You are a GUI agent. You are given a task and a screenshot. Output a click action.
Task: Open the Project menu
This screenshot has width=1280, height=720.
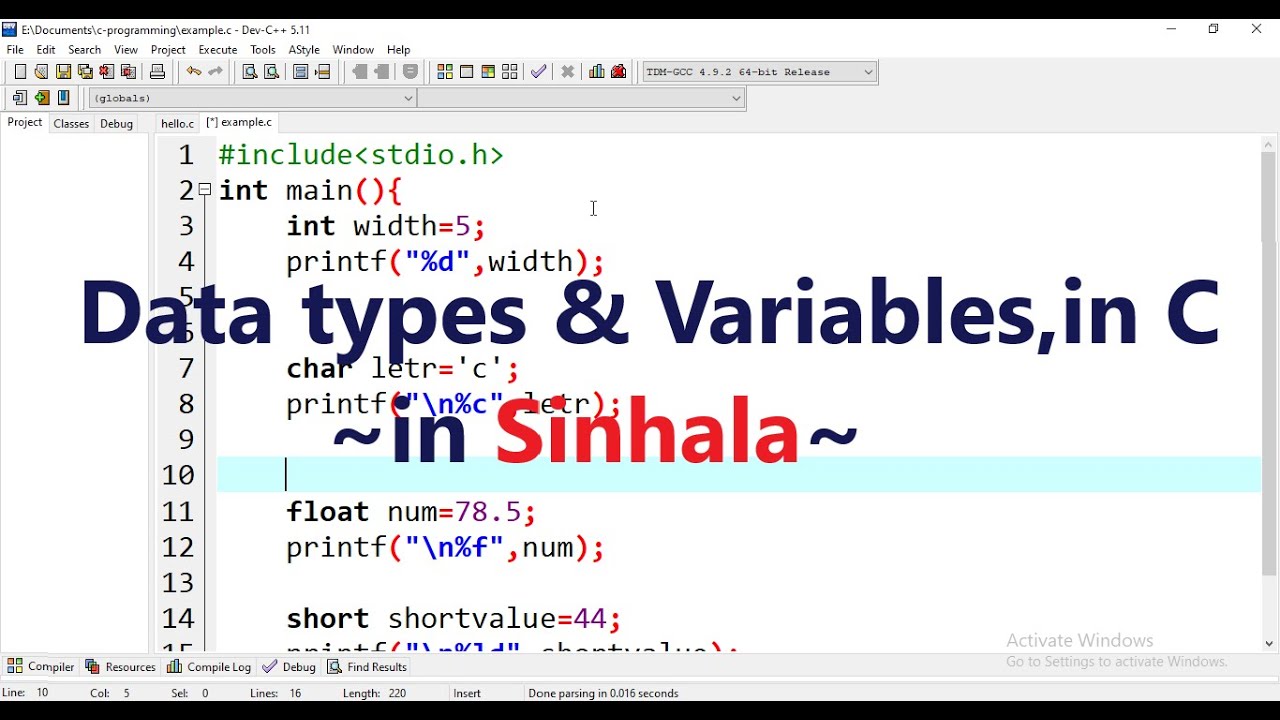point(168,49)
